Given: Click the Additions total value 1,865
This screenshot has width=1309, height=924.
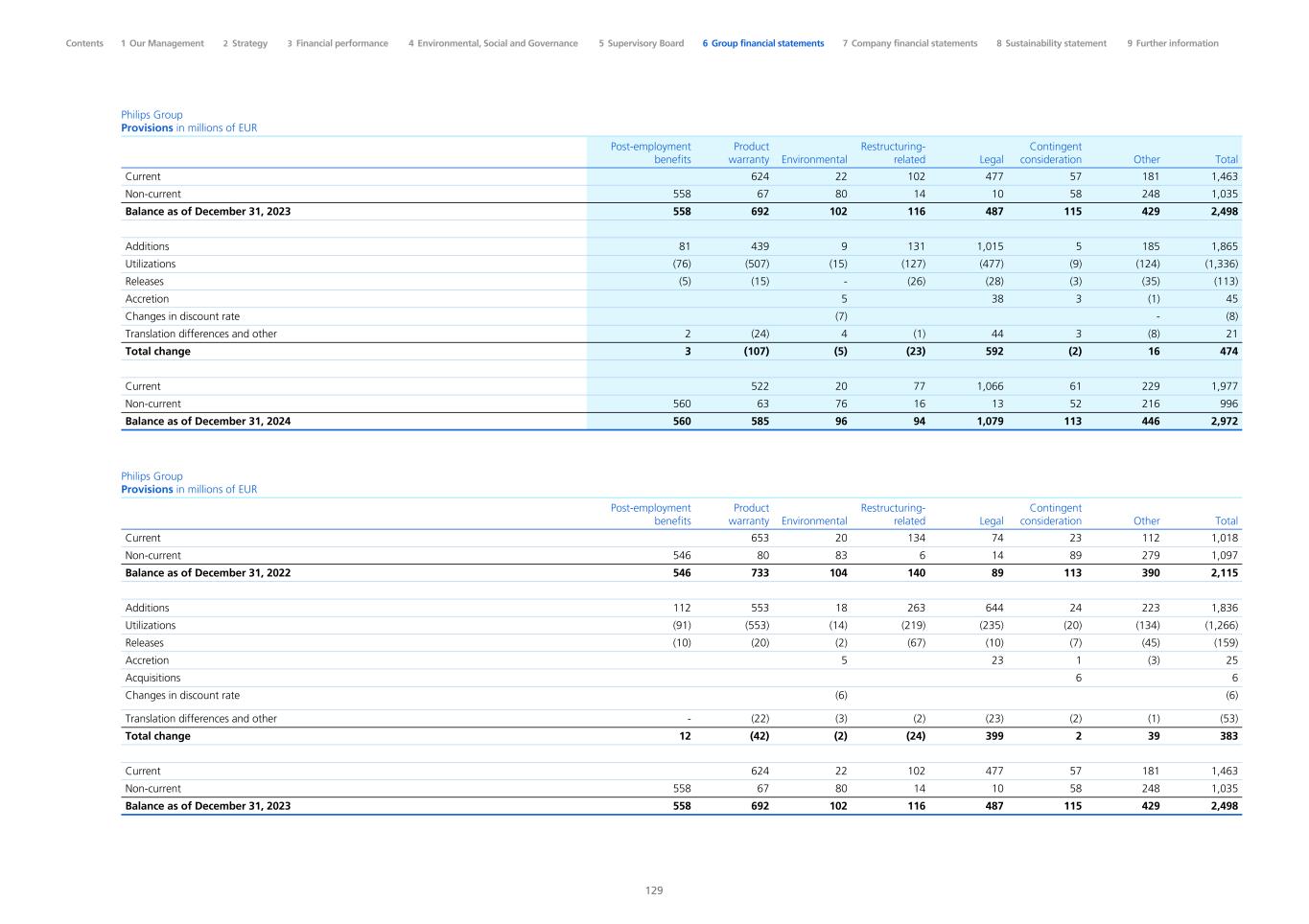Looking at the screenshot, I should pyautogui.click(x=1225, y=246).
